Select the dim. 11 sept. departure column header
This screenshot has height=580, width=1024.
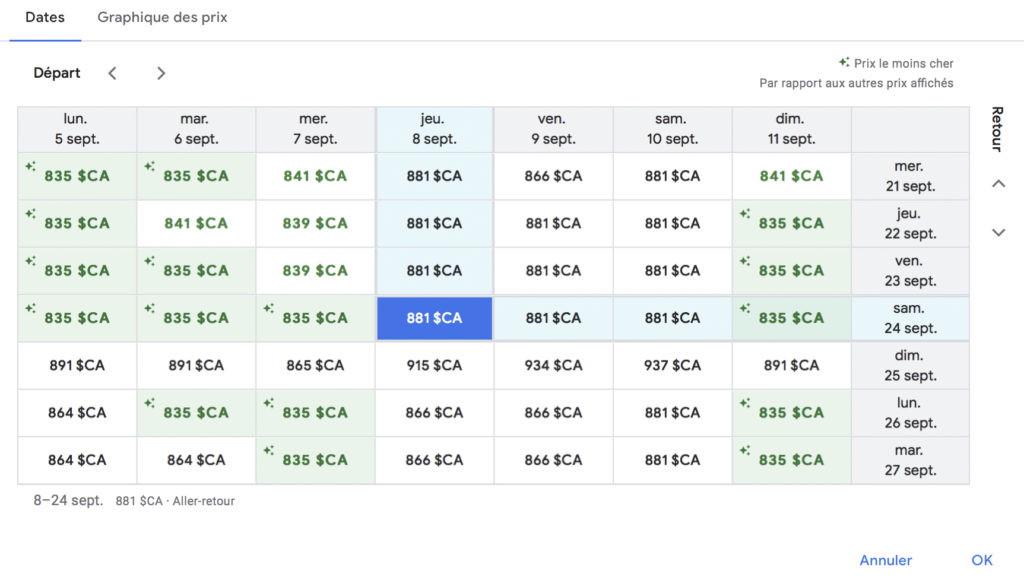pos(791,129)
